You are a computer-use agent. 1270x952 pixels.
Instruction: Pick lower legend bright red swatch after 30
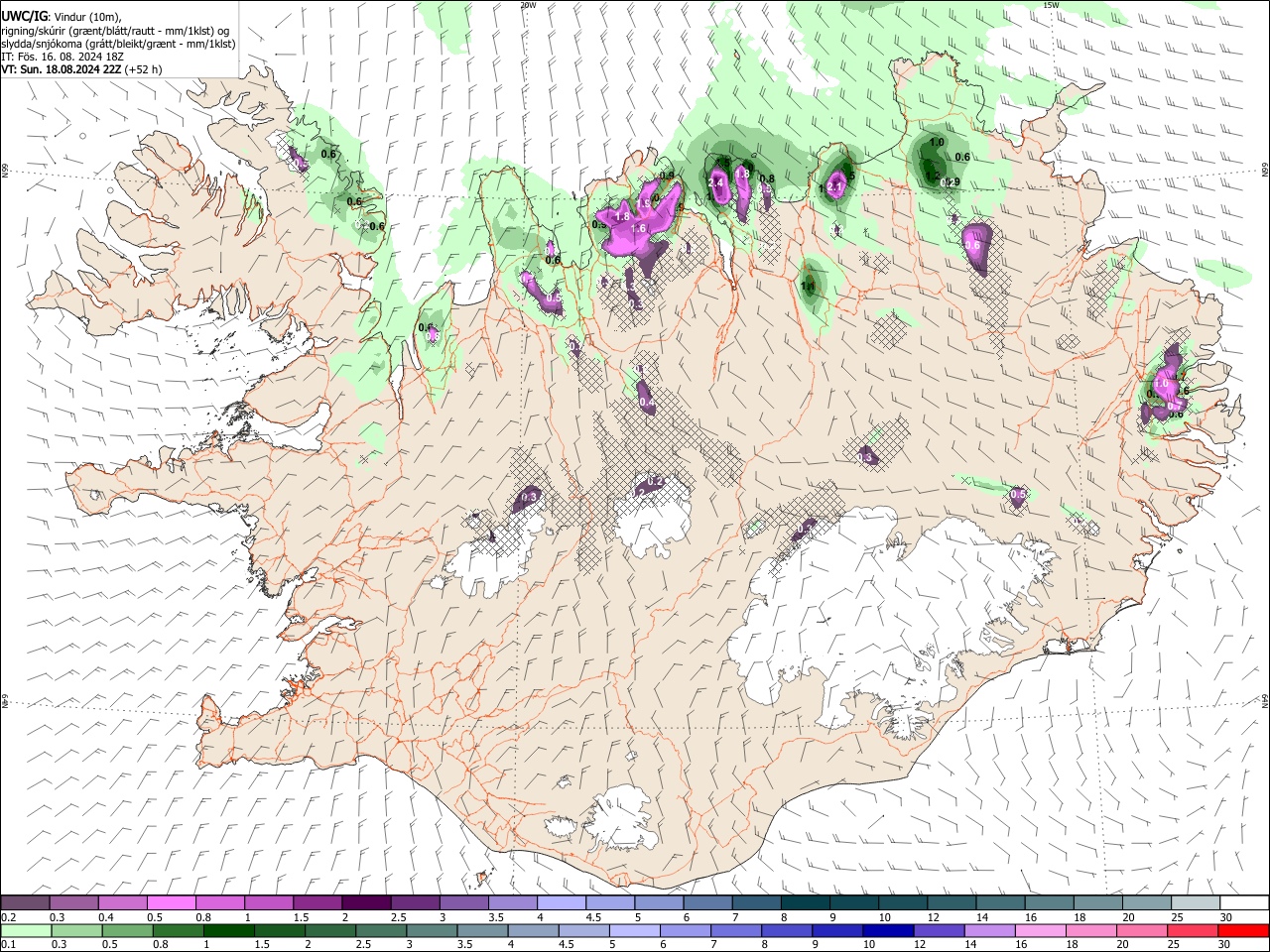pyautogui.click(x=1242, y=930)
